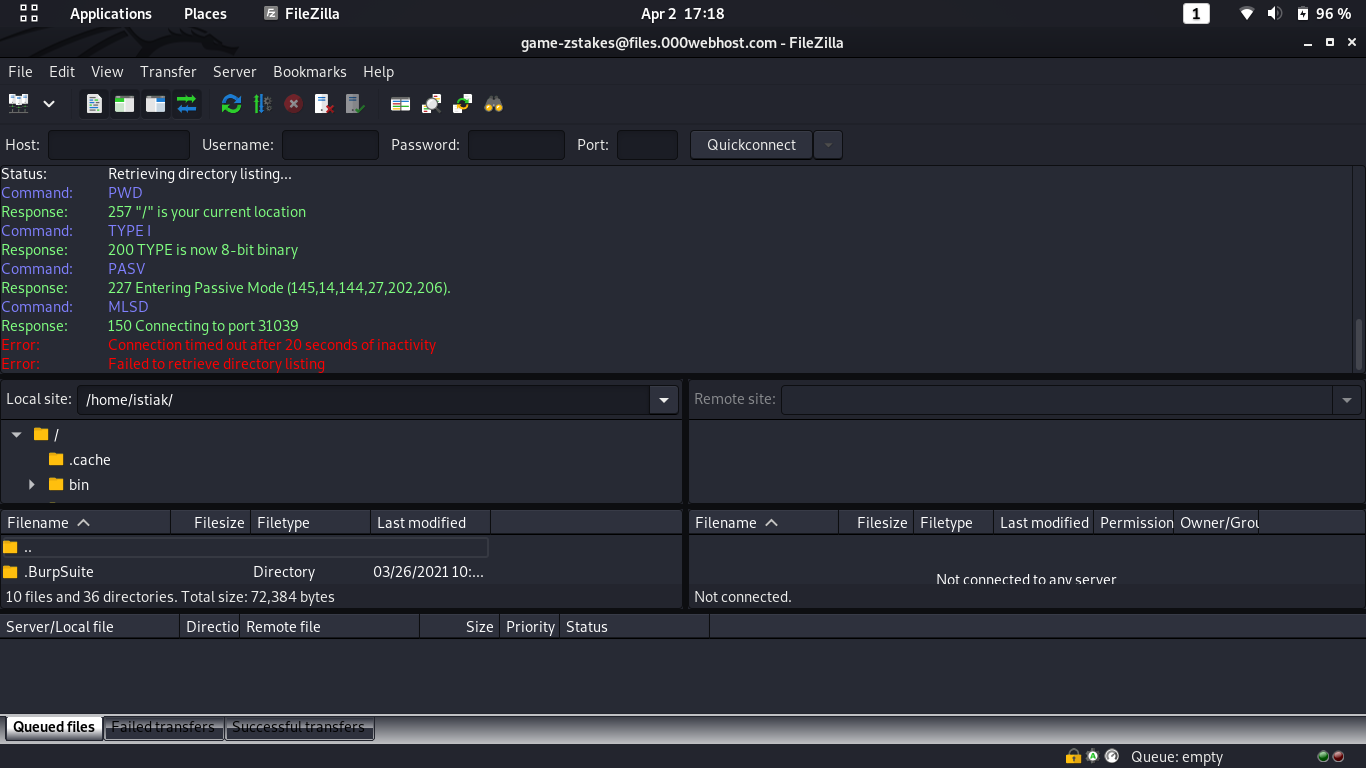Sort remote list by Filename header

763,523
